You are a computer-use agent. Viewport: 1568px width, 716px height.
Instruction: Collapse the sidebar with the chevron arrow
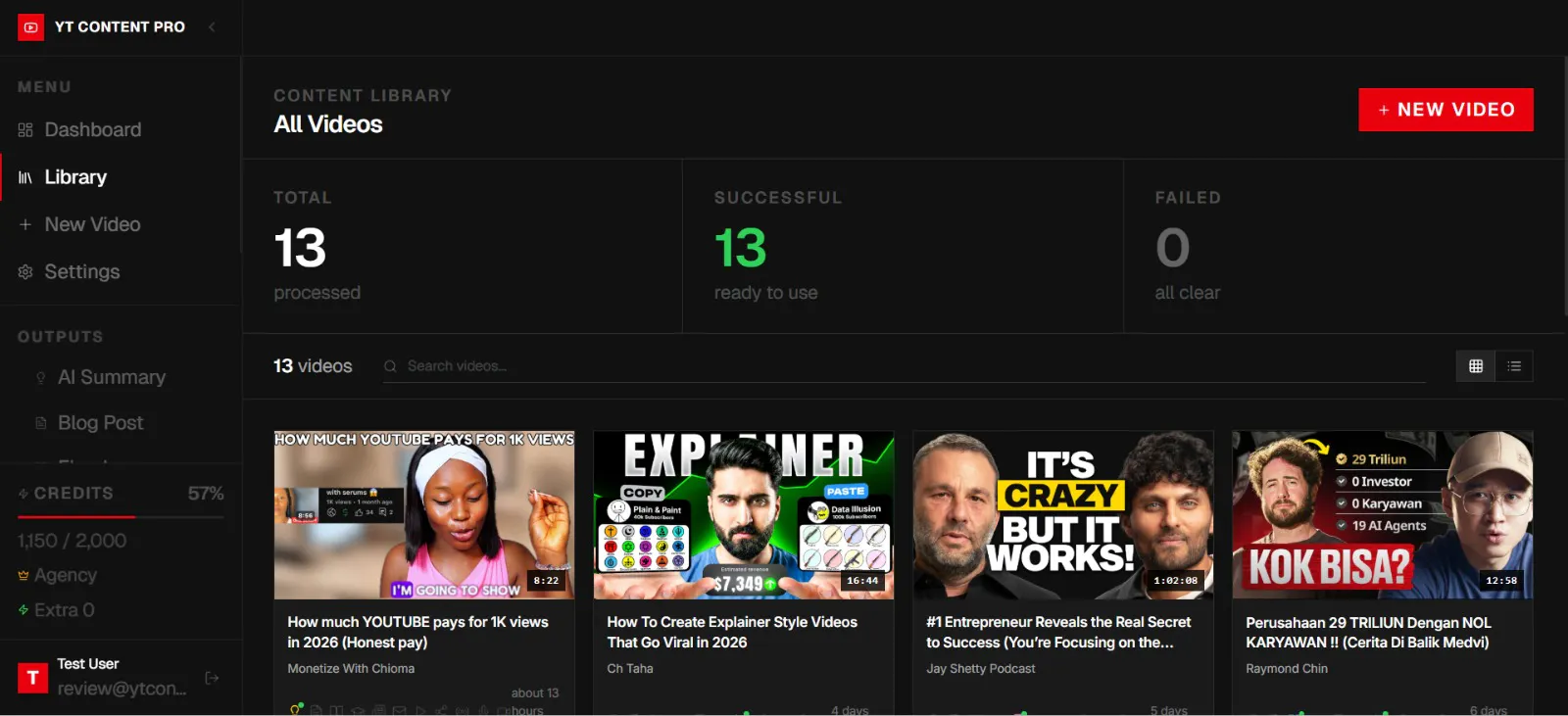point(212,27)
